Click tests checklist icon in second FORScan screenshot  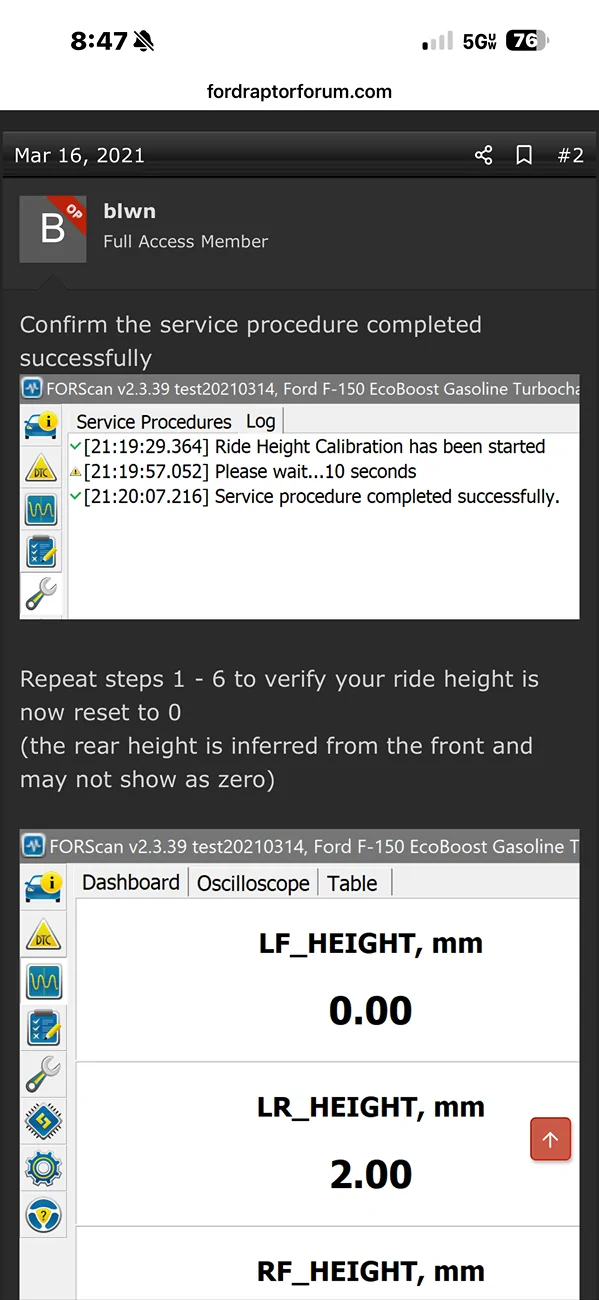(x=43, y=1027)
